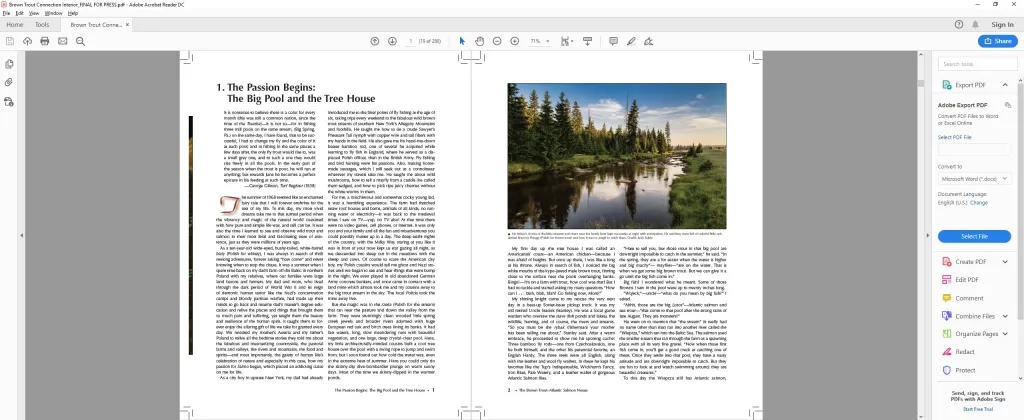Open the Convert to Microsoft Word dropdown
Viewport: 1024px width, 420px height.
[x=974, y=178]
